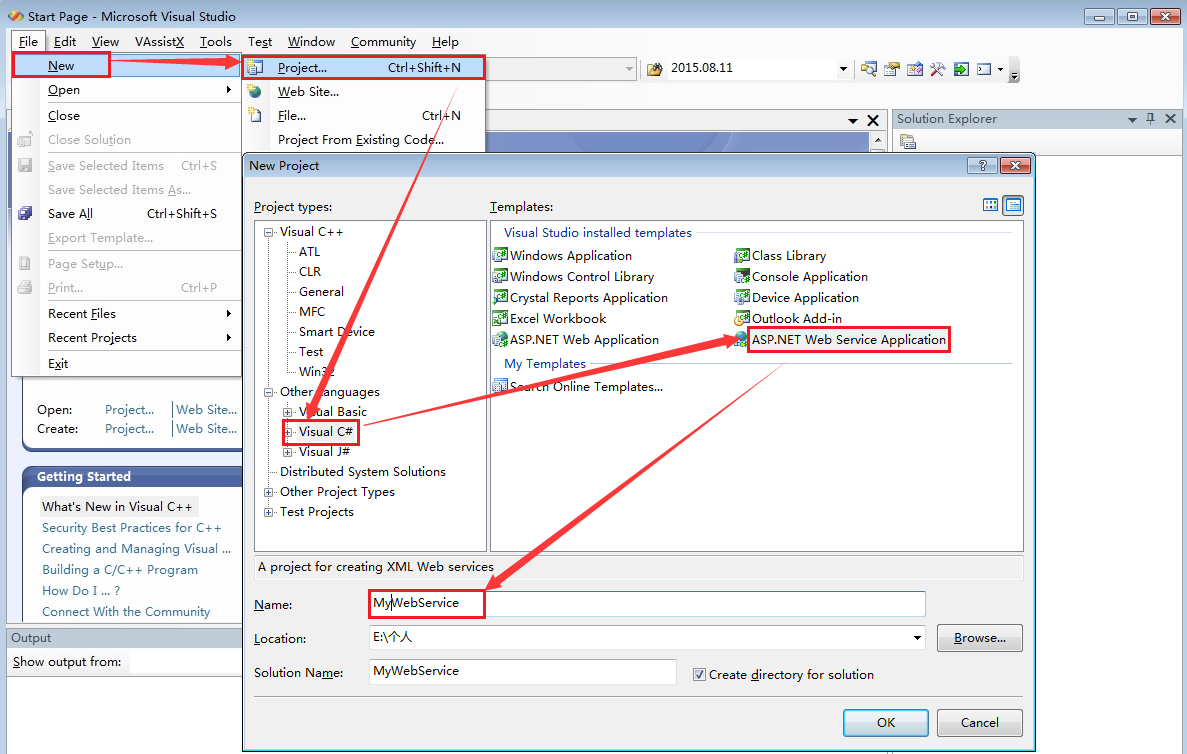
Task: Select the Windows Control Library template
Action: 573,276
